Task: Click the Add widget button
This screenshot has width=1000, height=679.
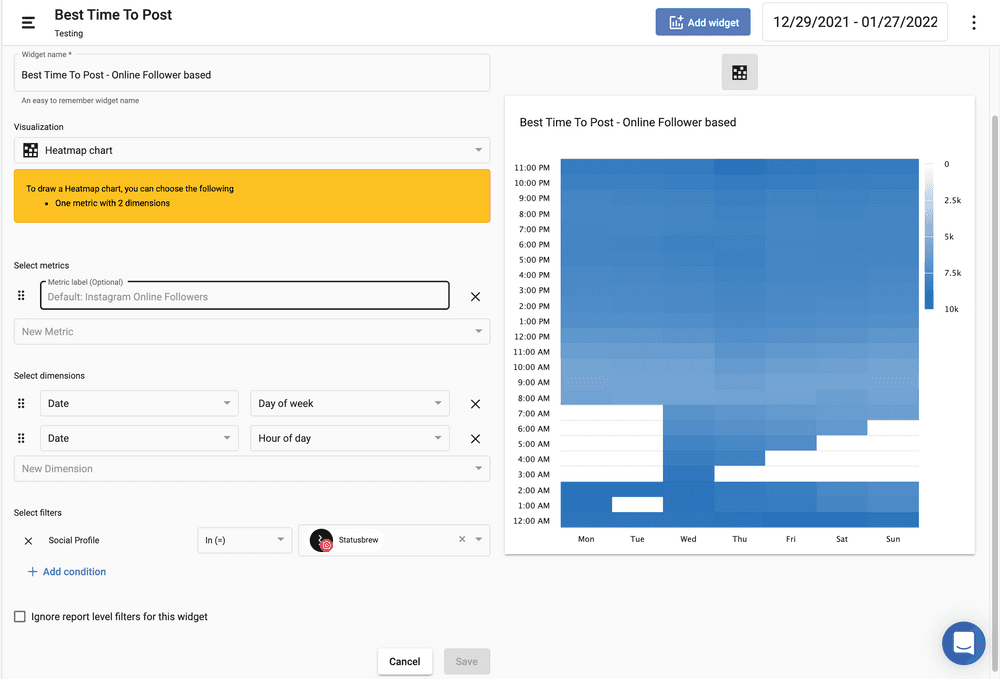Action: [x=702, y=22]
